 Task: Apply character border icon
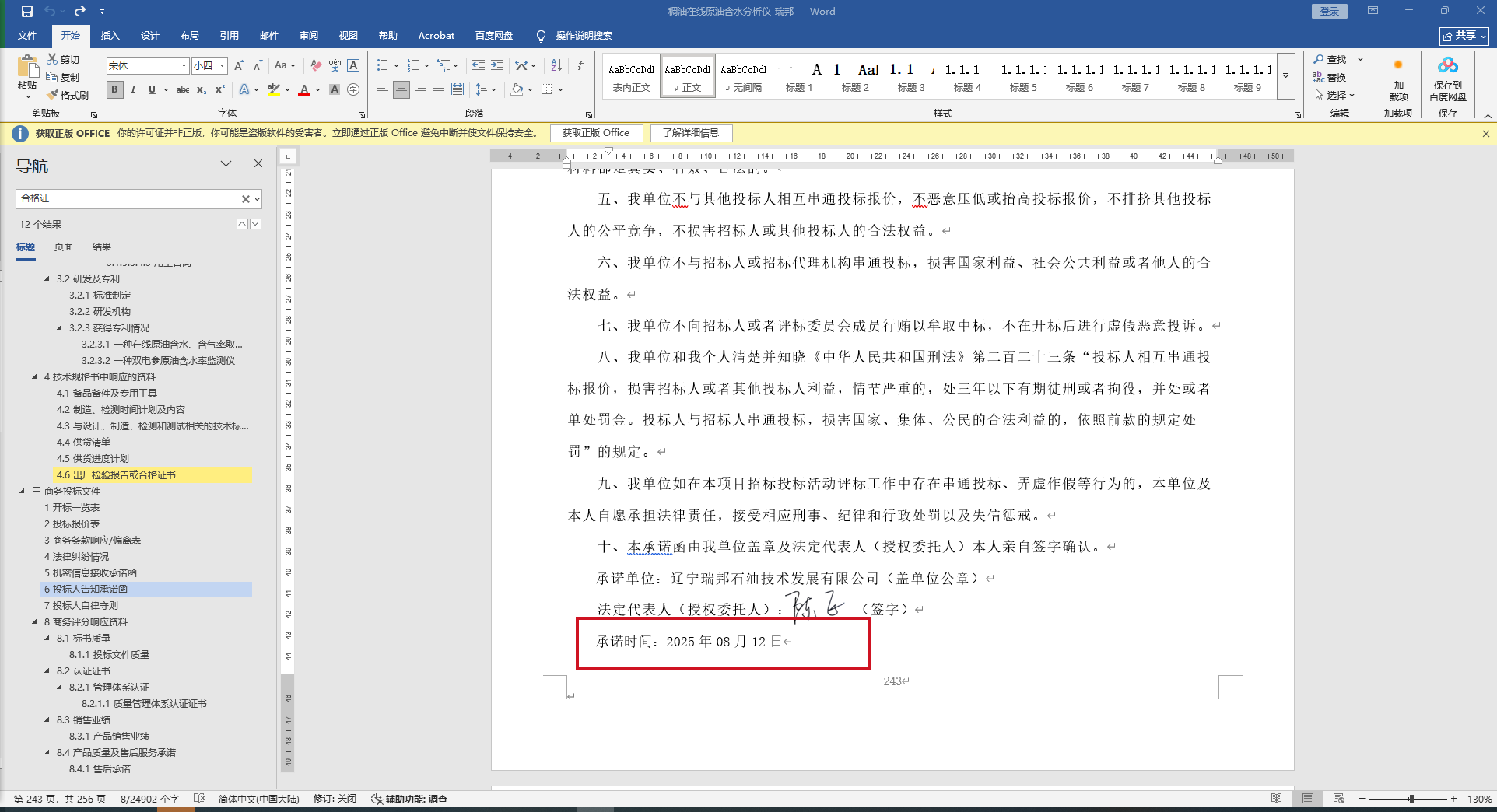353,65
